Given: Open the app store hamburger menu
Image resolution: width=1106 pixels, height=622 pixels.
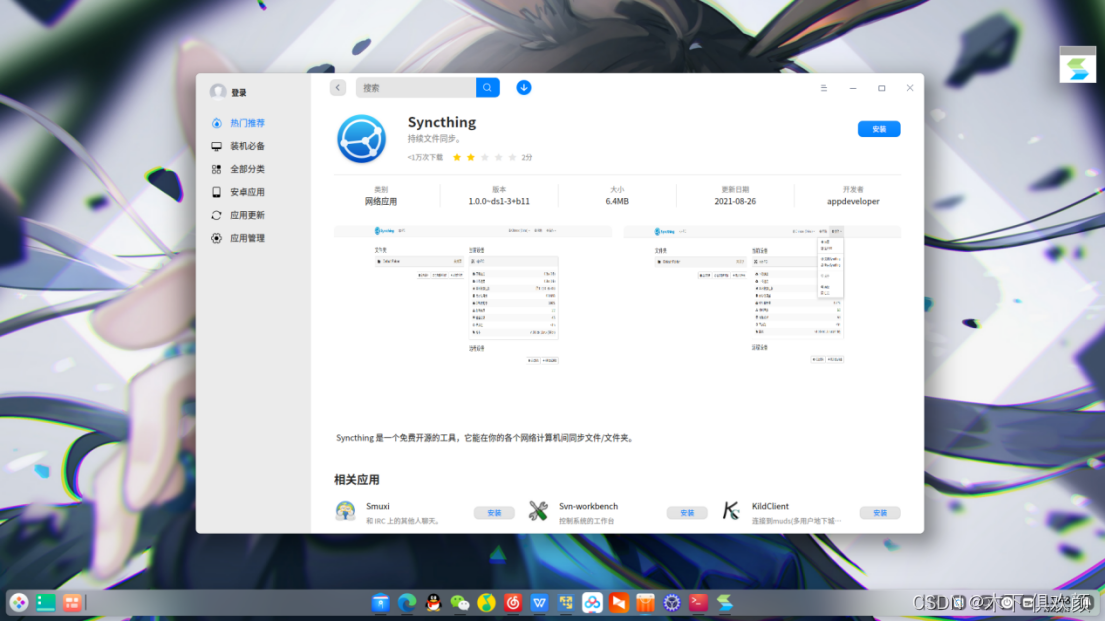Looking at the screenshot, I should click(823, 88).
